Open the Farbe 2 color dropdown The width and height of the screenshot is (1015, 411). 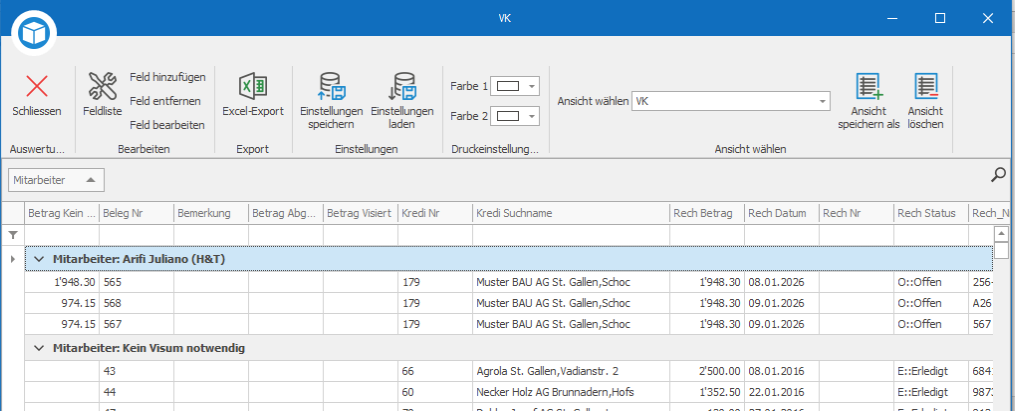point(515,116)
